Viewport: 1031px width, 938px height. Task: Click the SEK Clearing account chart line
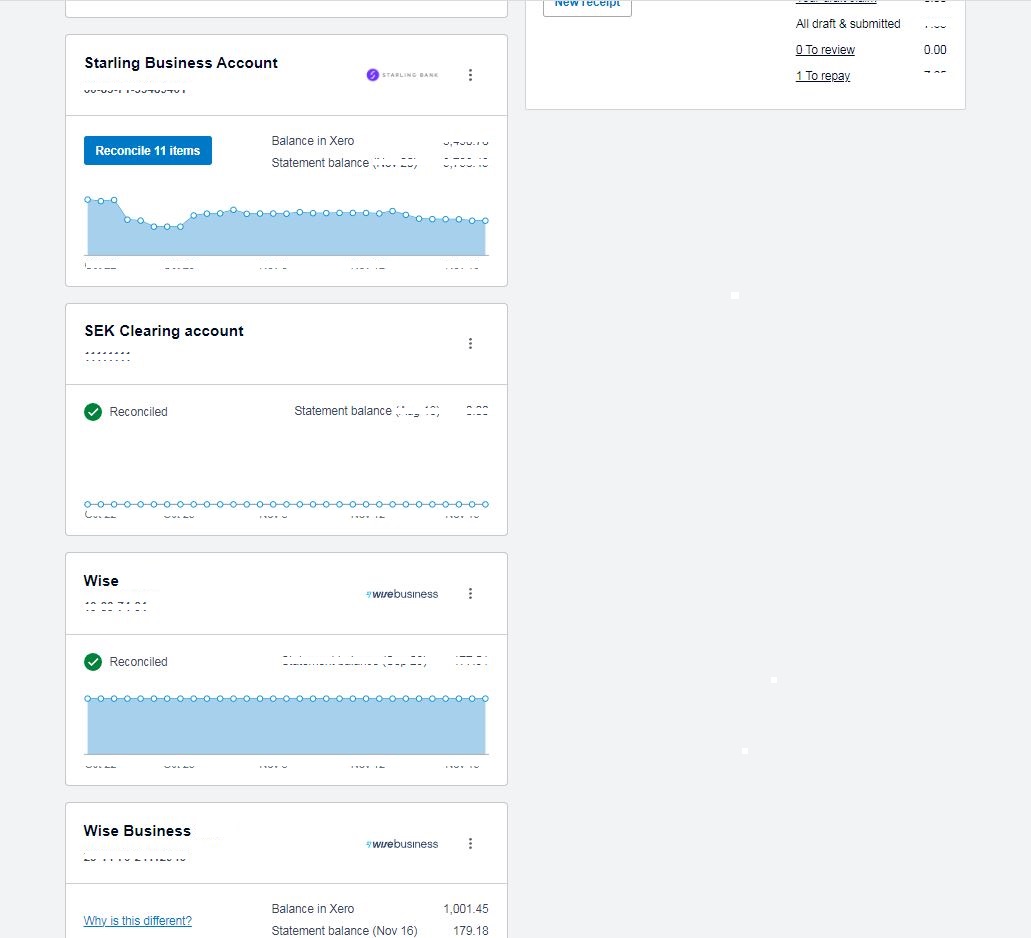click(286, 504)
